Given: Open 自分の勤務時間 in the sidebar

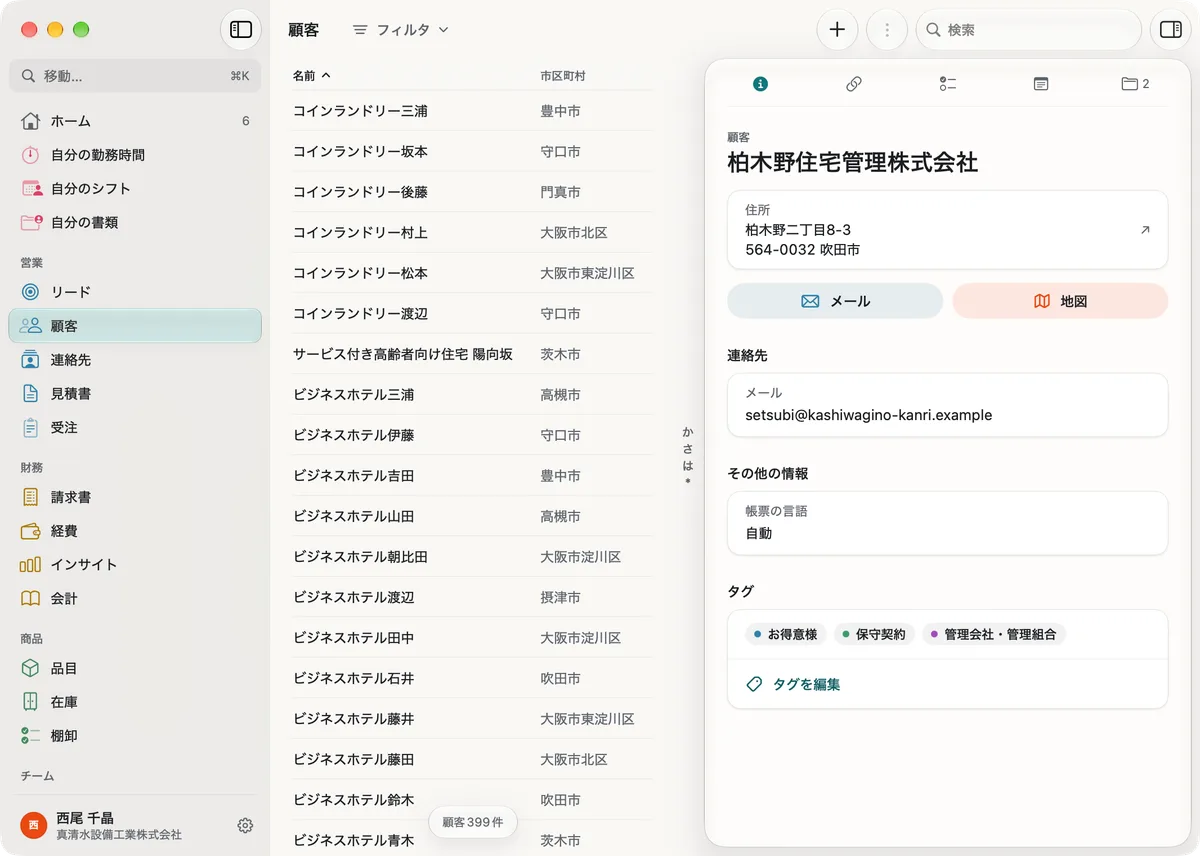Looking at the screenshot, I should point(135,155).
